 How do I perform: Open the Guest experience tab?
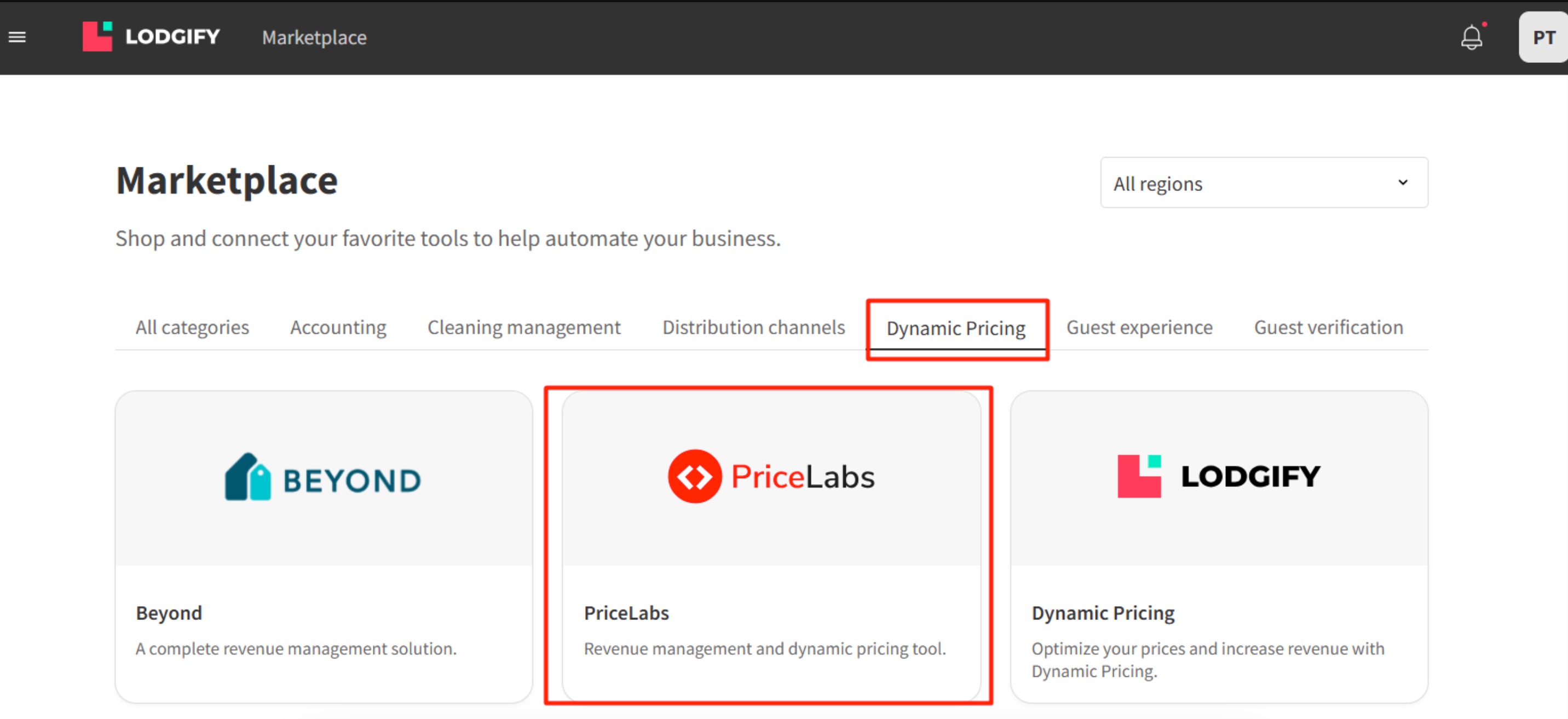[x=1139, y=327]
